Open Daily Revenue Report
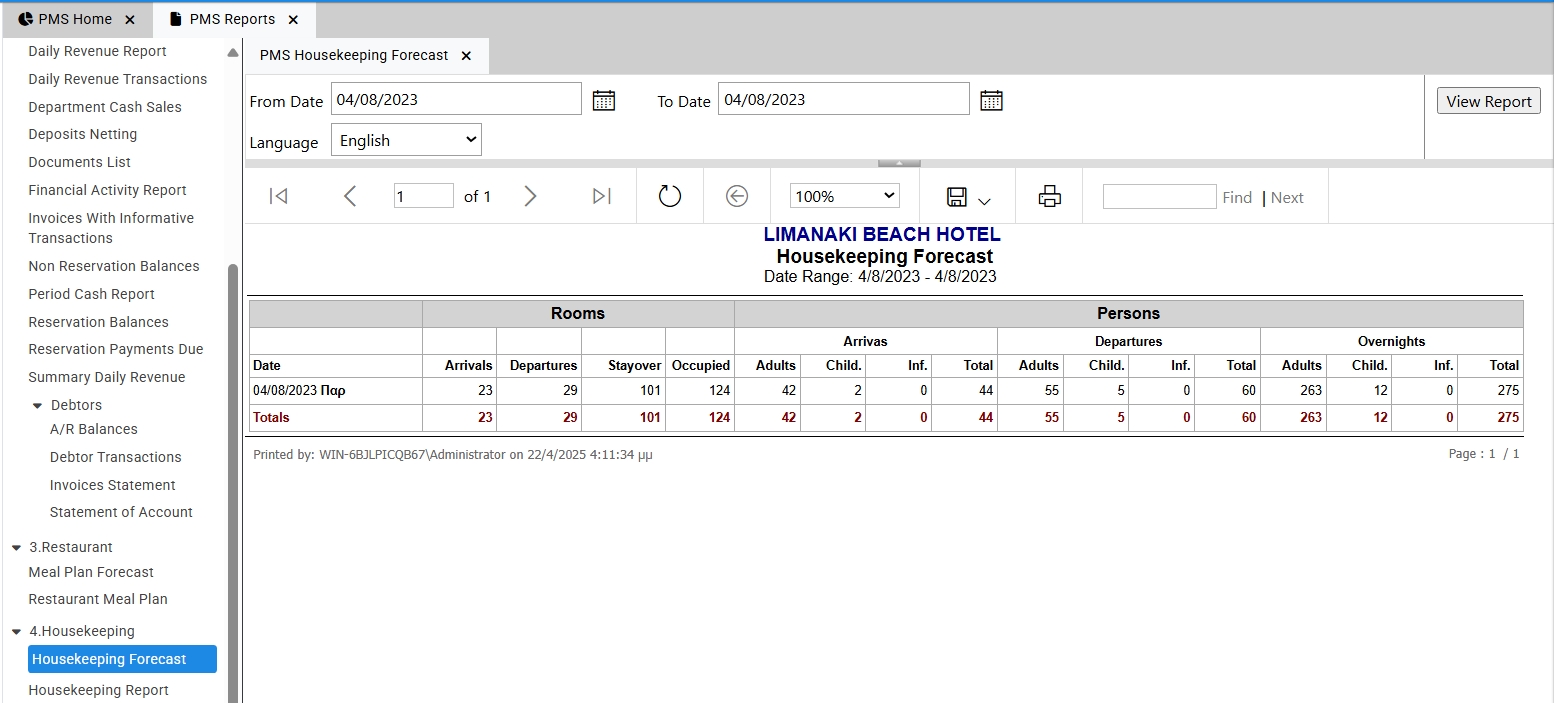 pyautogui.click(x=97, y=51)
